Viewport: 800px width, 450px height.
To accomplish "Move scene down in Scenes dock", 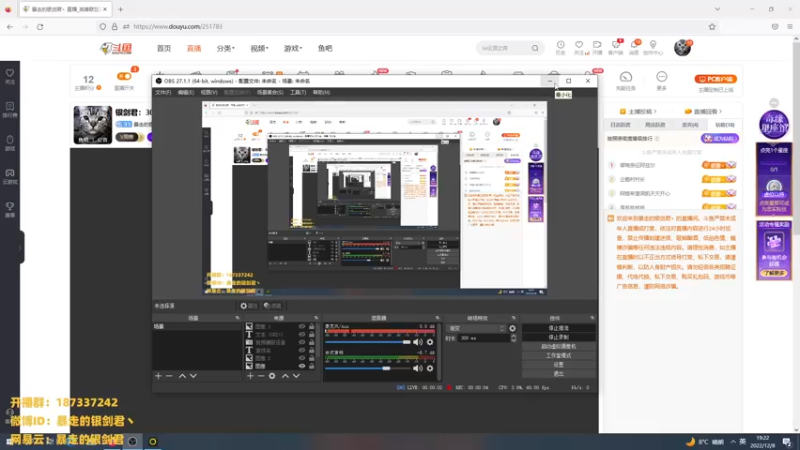I will 193,376.
